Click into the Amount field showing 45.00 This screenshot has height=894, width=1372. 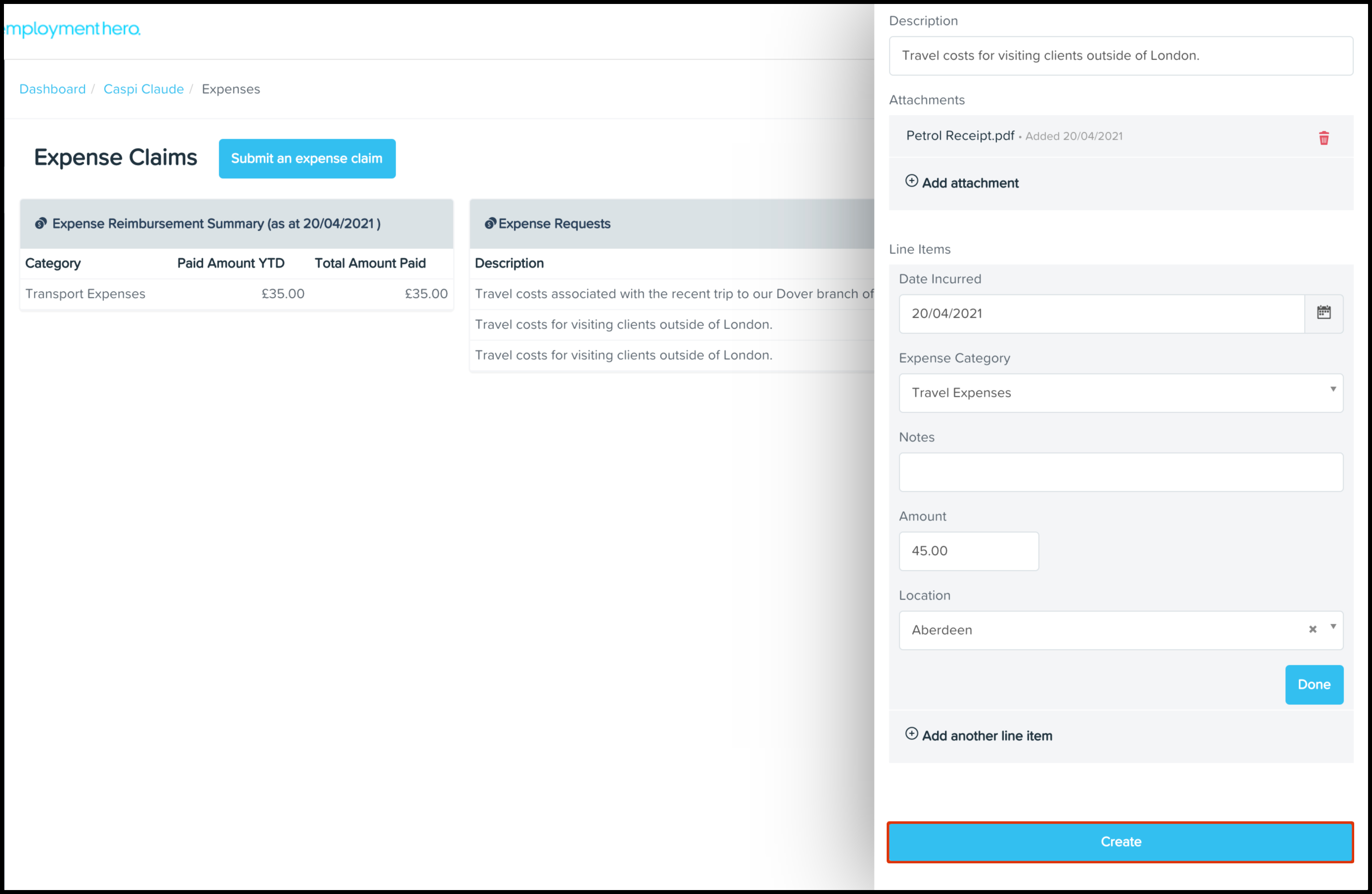(969, 551)
